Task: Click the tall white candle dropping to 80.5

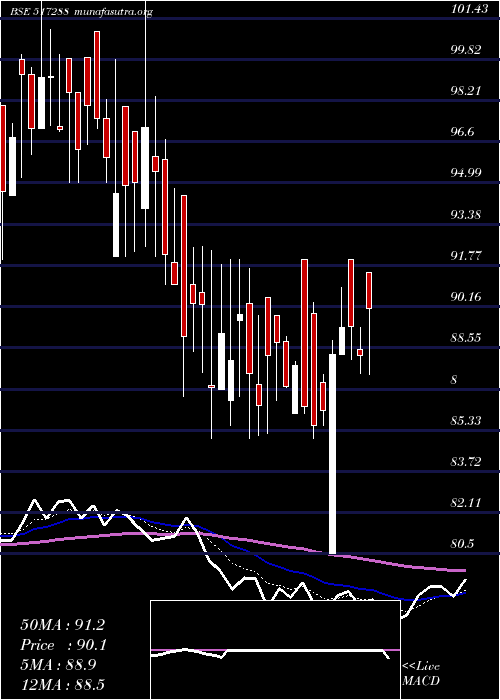Action: coord(332,454)
